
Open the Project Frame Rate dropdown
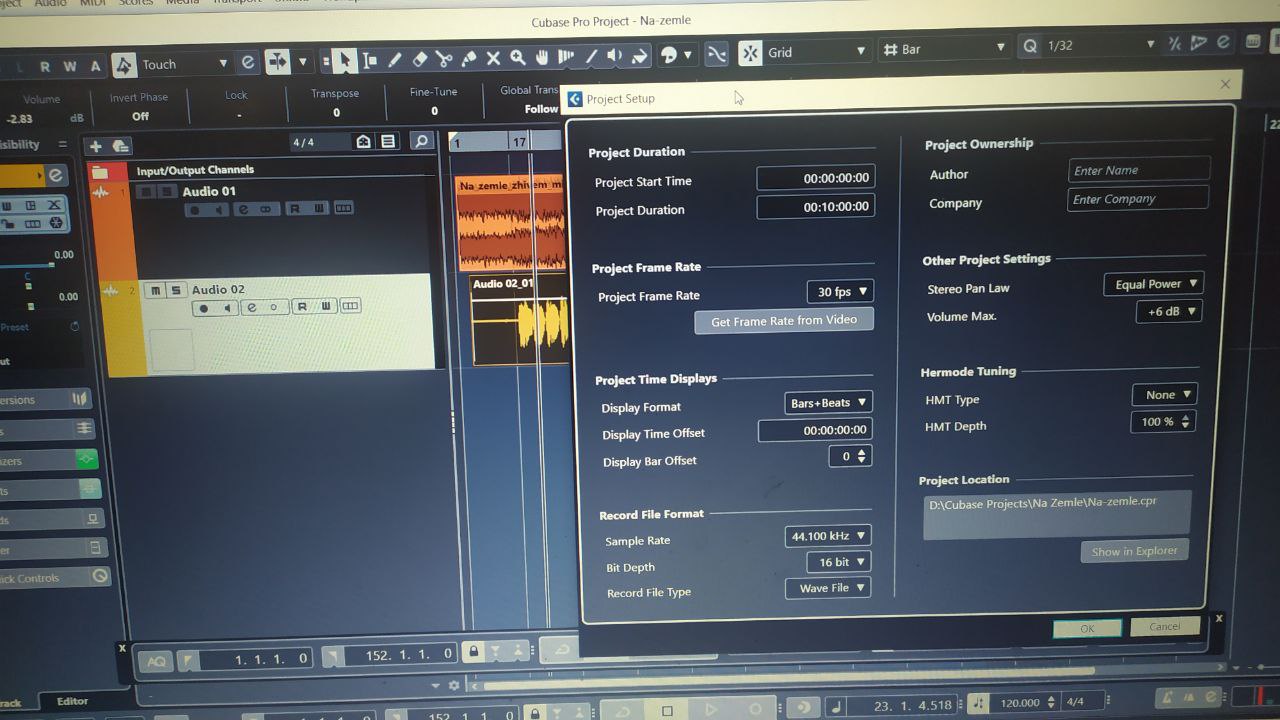pyautogui.click(x=840, y=292)
